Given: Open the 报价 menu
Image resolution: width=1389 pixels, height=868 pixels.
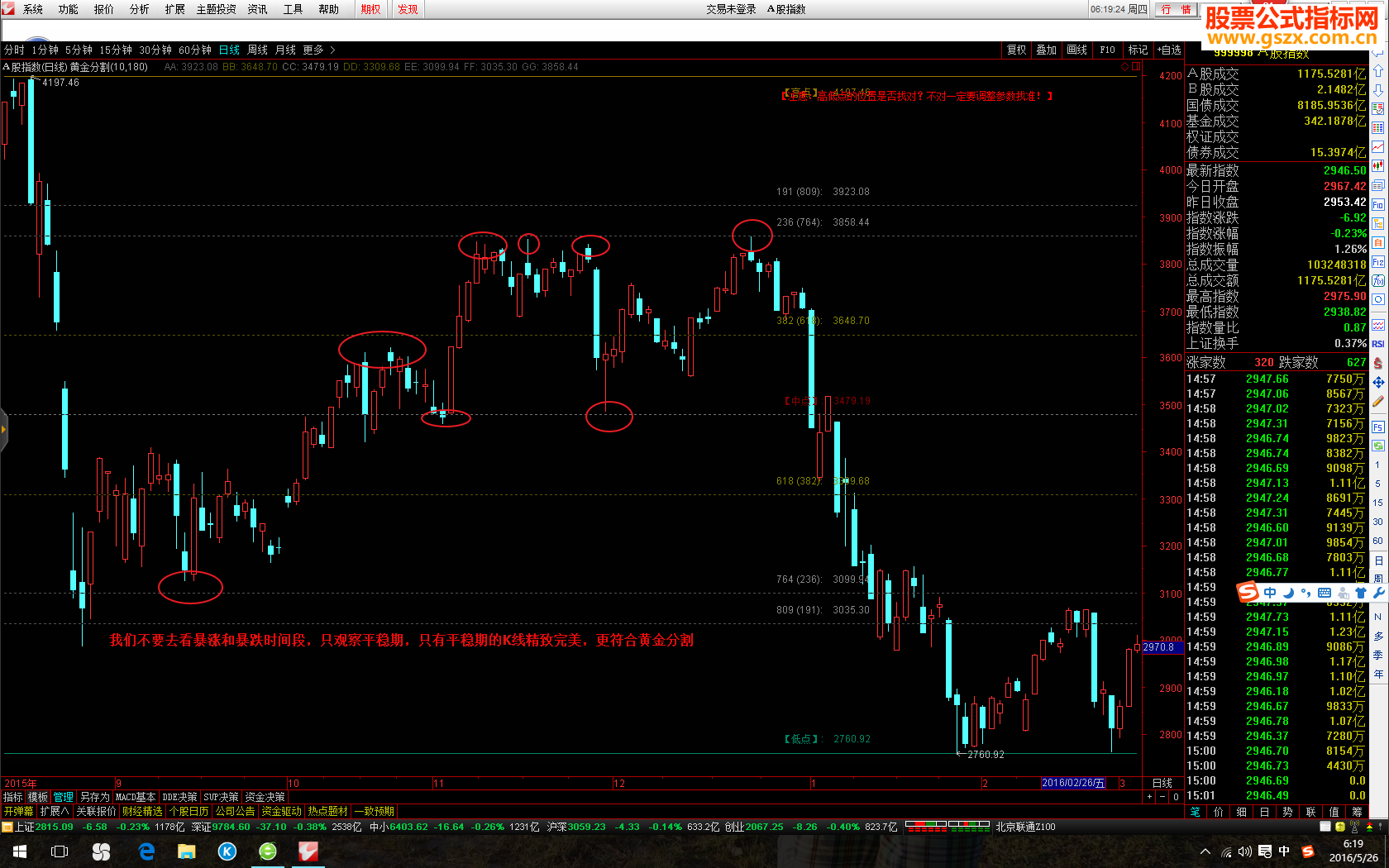Looking at the screenshot, I should tap(104, 9).
